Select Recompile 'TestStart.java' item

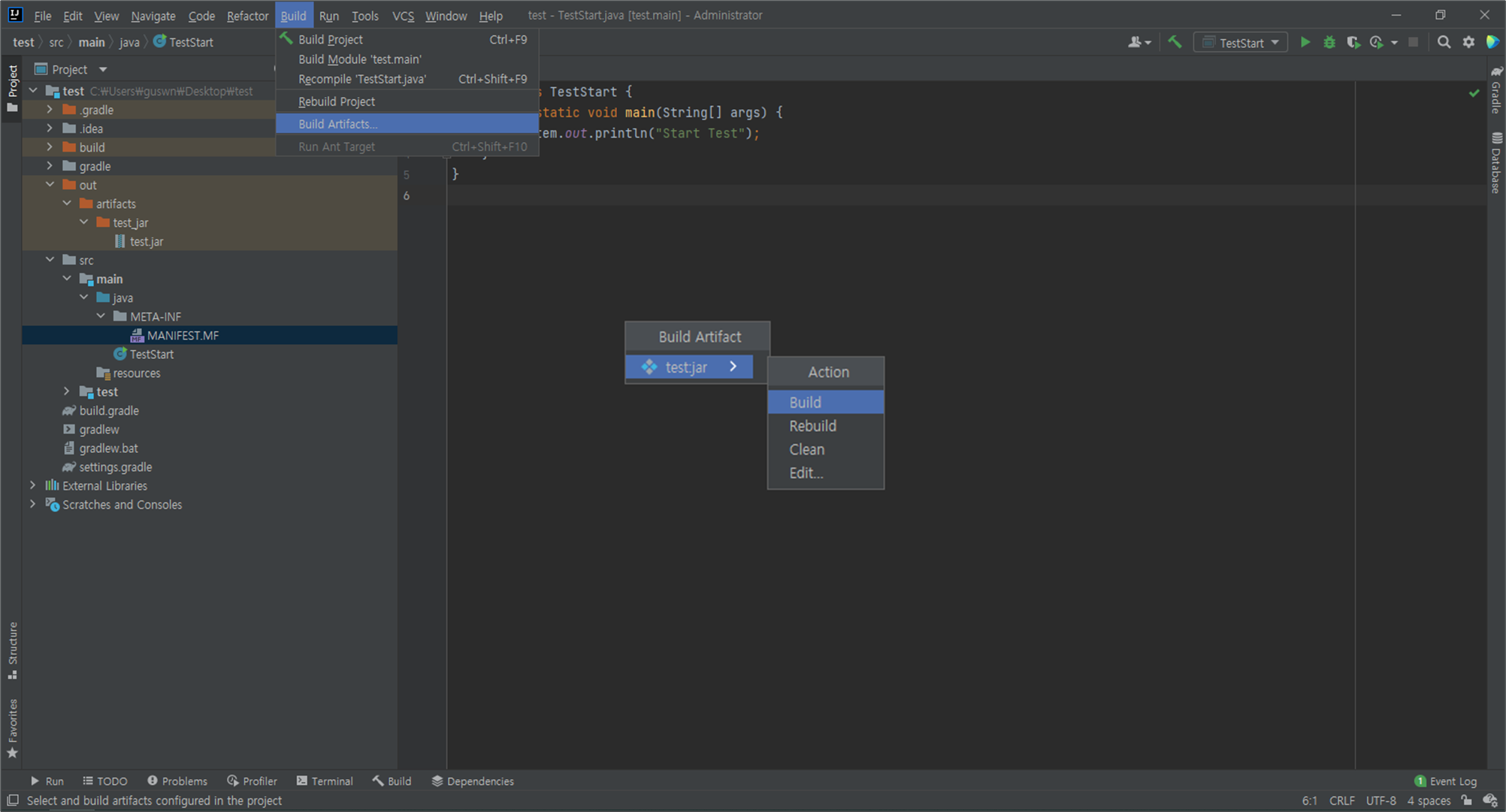click(407, 79)
